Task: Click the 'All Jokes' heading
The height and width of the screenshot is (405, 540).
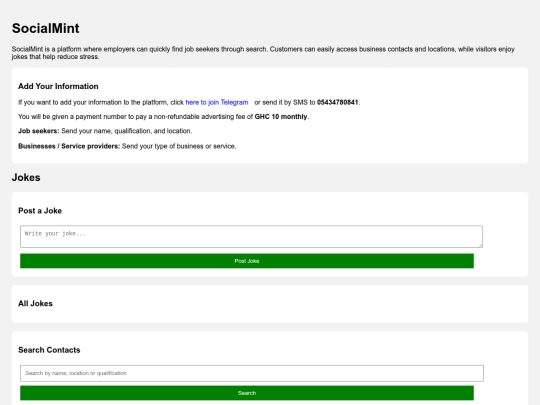Action: click(35, 303)
